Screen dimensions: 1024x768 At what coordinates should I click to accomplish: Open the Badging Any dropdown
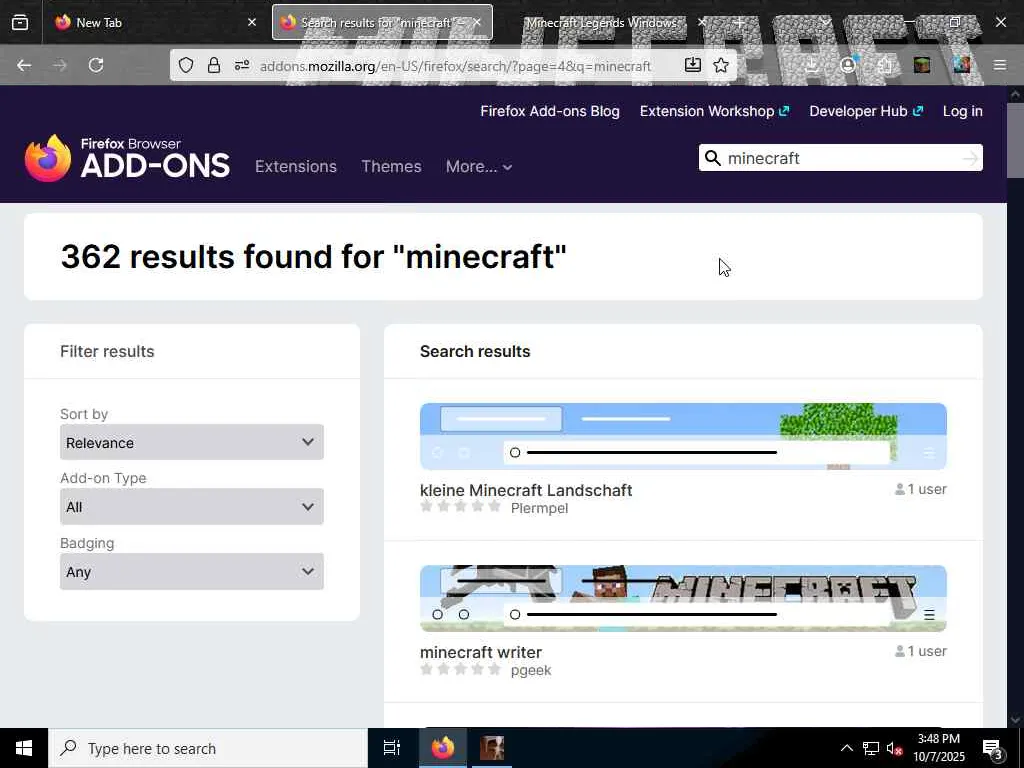191,571
